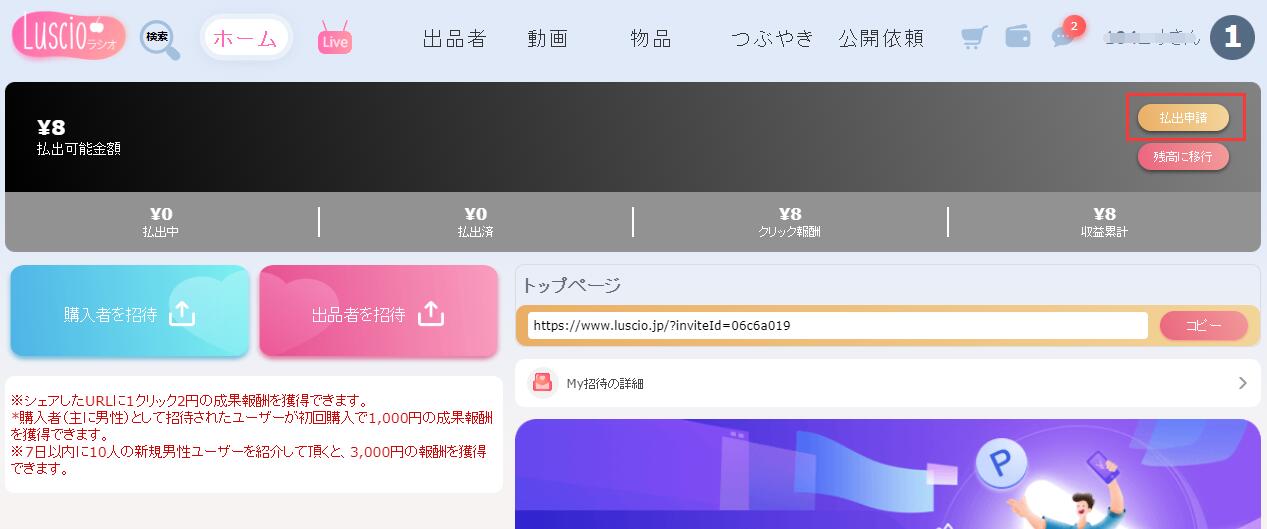Open the 動画 menu item
The width and height of the screenshot is (1267, 529).
(548, 39)
